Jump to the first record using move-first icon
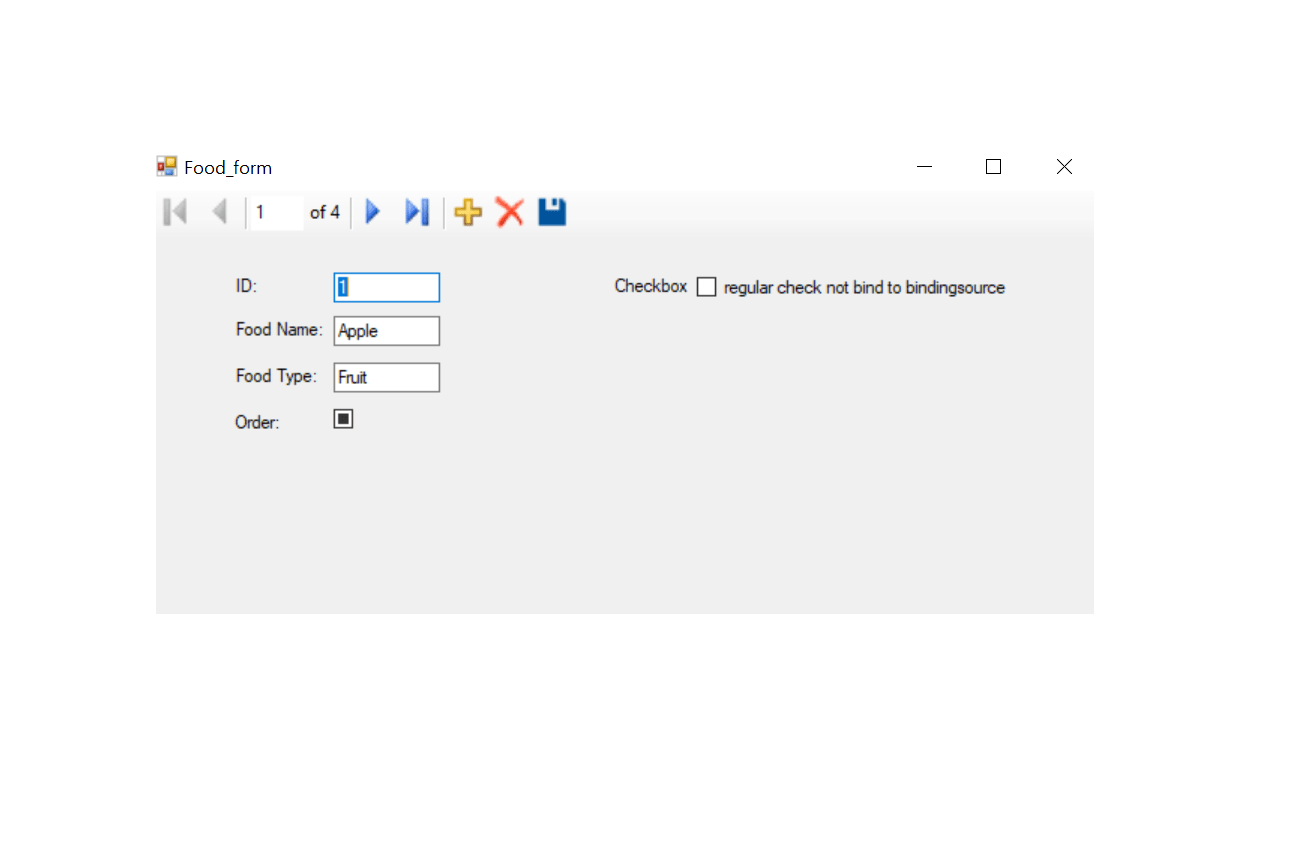This screenshot has height=864, width=1296. click(175, 211)
